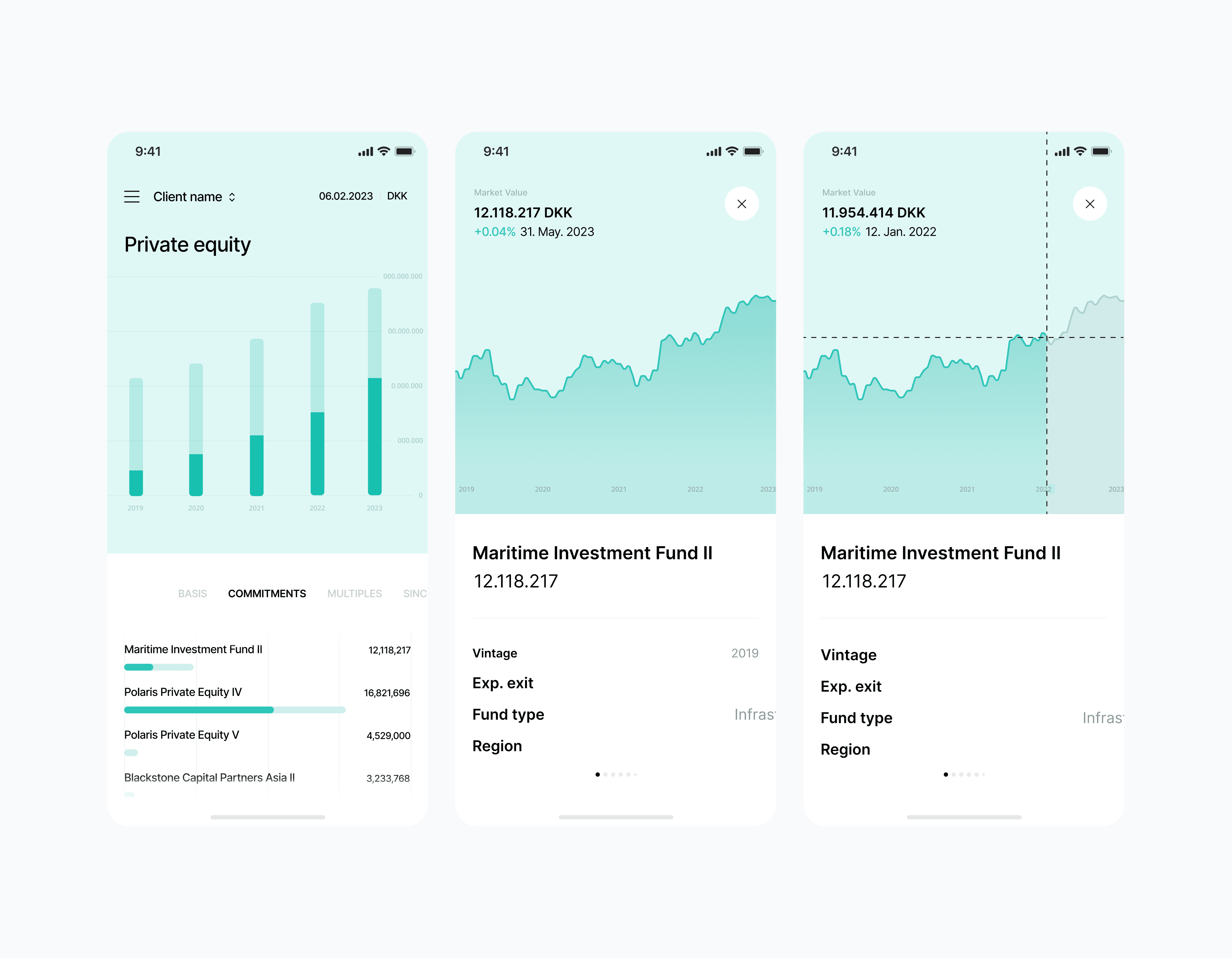The height and width of the screenshot is (958, 1232).
Task: Close the middle Market Value chart
Action: [x=741, y=204]
